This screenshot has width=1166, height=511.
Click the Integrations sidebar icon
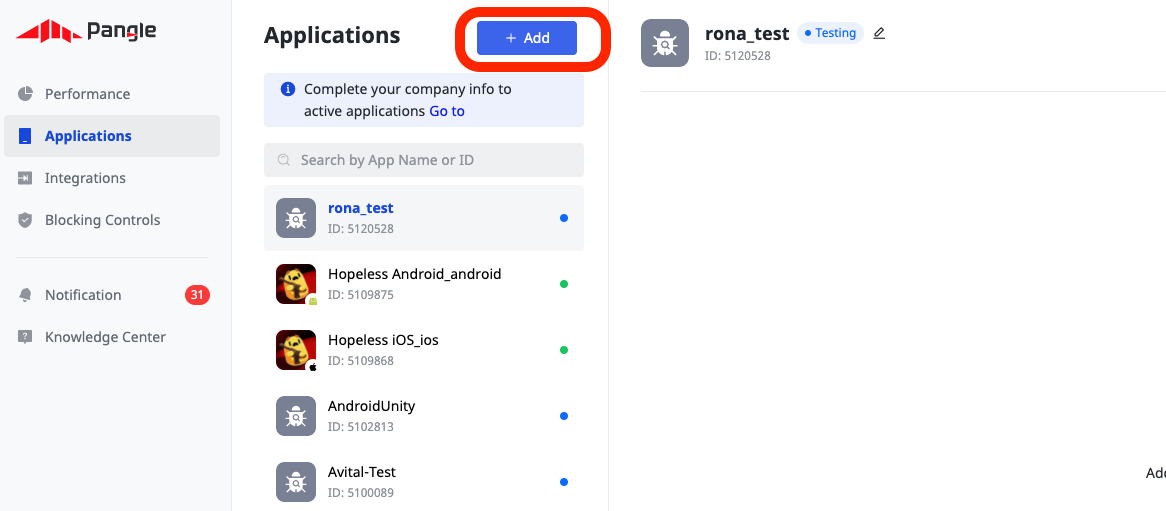pos(26,178)
